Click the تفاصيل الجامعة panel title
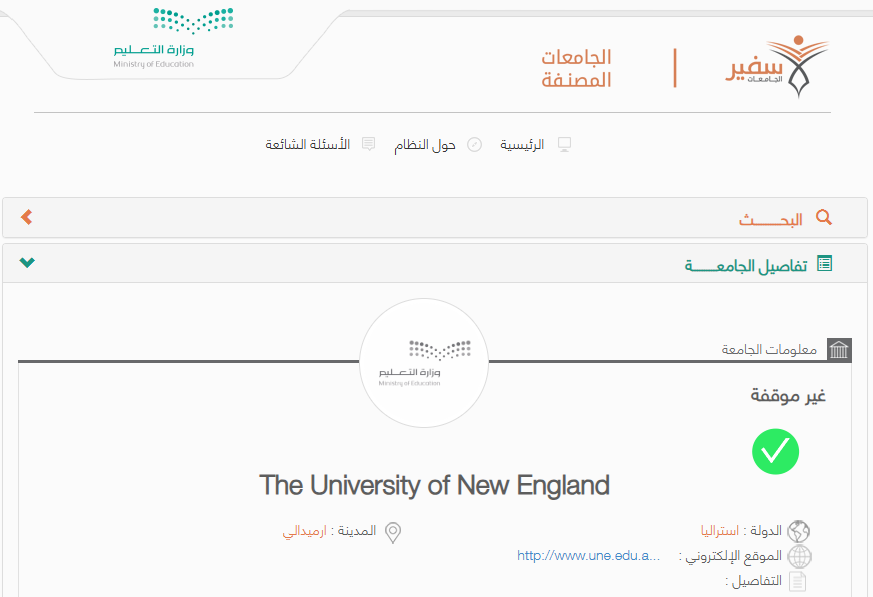 [x=746, y=266]
